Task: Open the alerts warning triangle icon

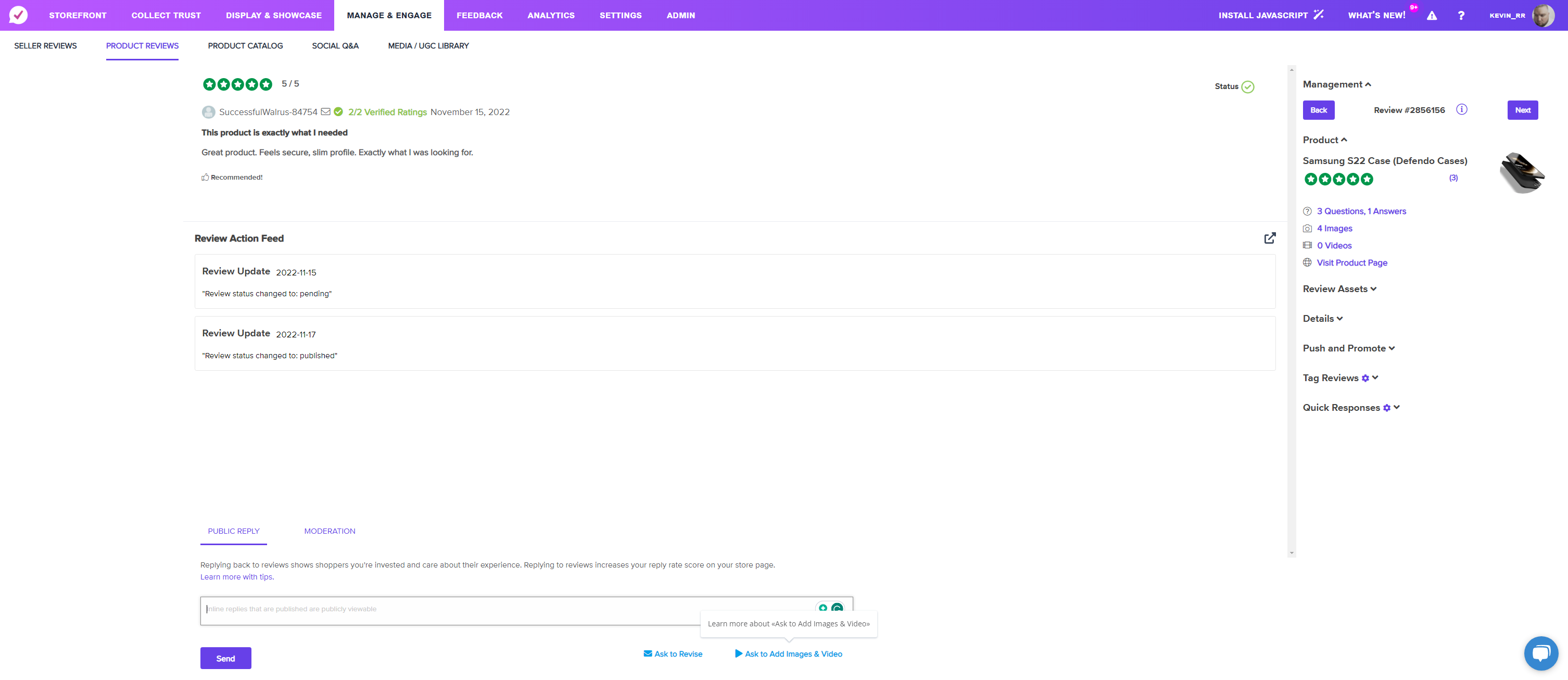Action: tap(1432, 15)
